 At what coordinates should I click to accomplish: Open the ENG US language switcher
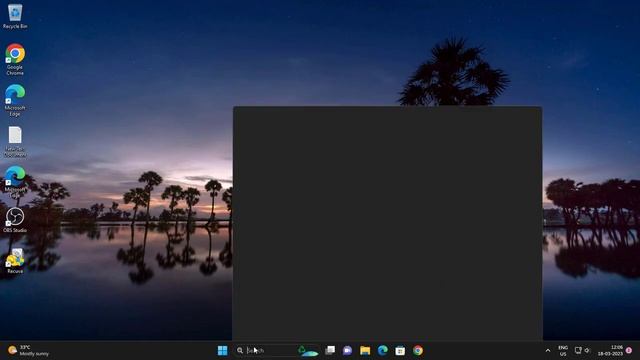tap(563, 351)
